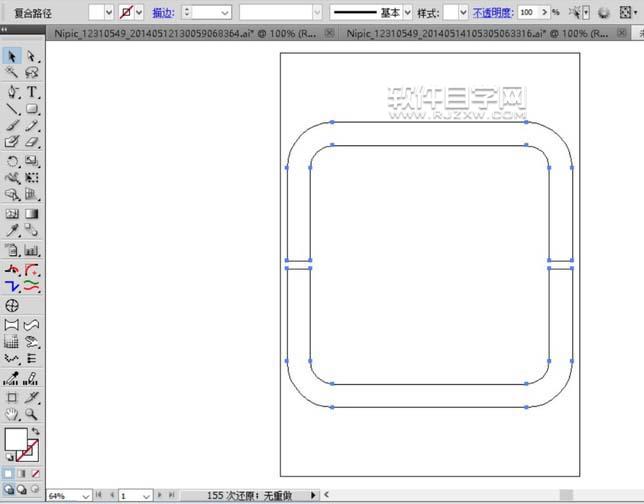Open status bar options arrow
The height and width of the screenshot is (504, 644).
(313, 495)
